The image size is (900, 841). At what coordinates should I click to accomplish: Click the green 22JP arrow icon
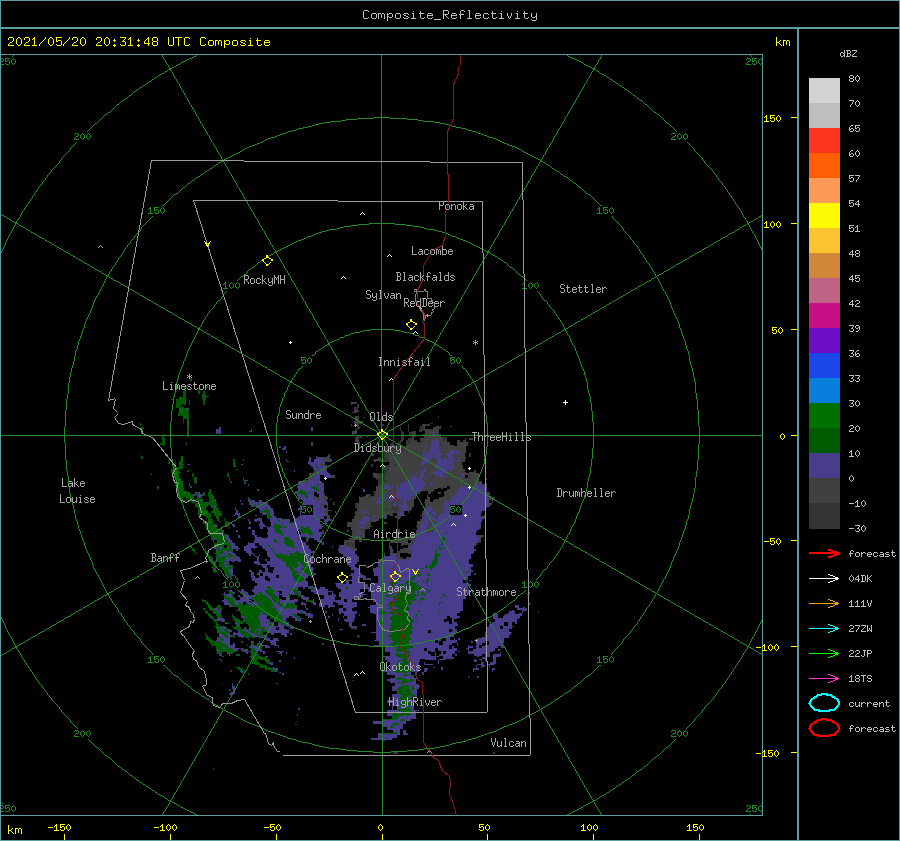coord(824,653)
